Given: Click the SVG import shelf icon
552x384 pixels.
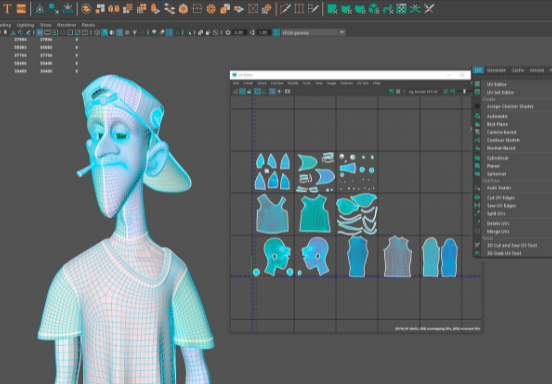Looking at the screenshot, I should pyautogui.click(x=21, y=8).
